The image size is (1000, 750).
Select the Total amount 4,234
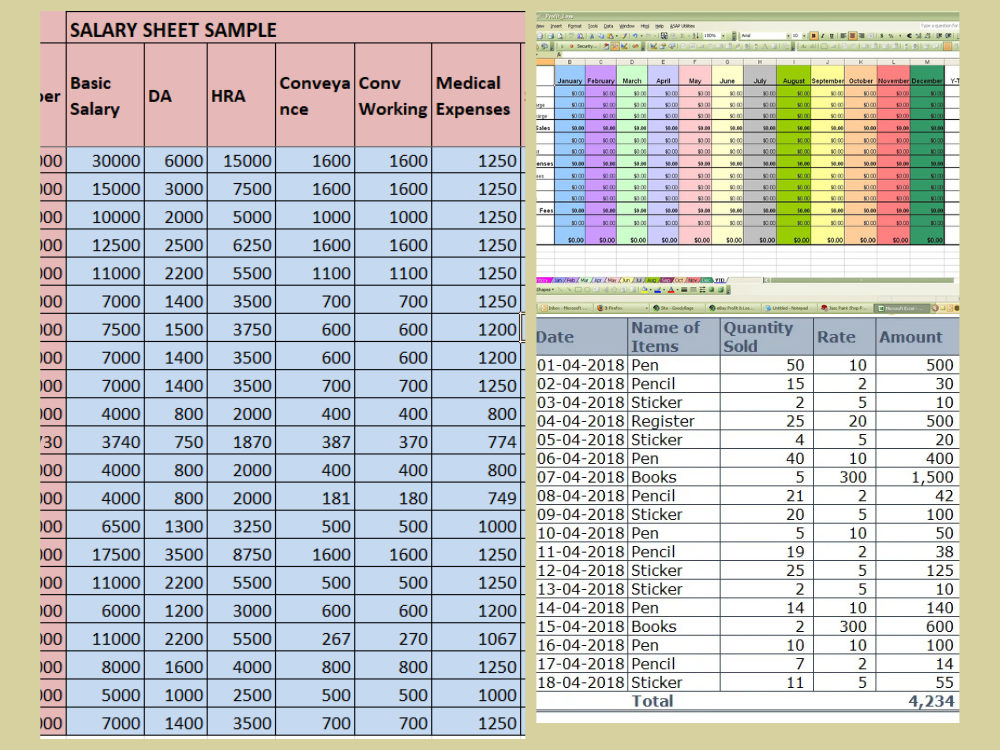pyautogui.click(x=930, y=701)
